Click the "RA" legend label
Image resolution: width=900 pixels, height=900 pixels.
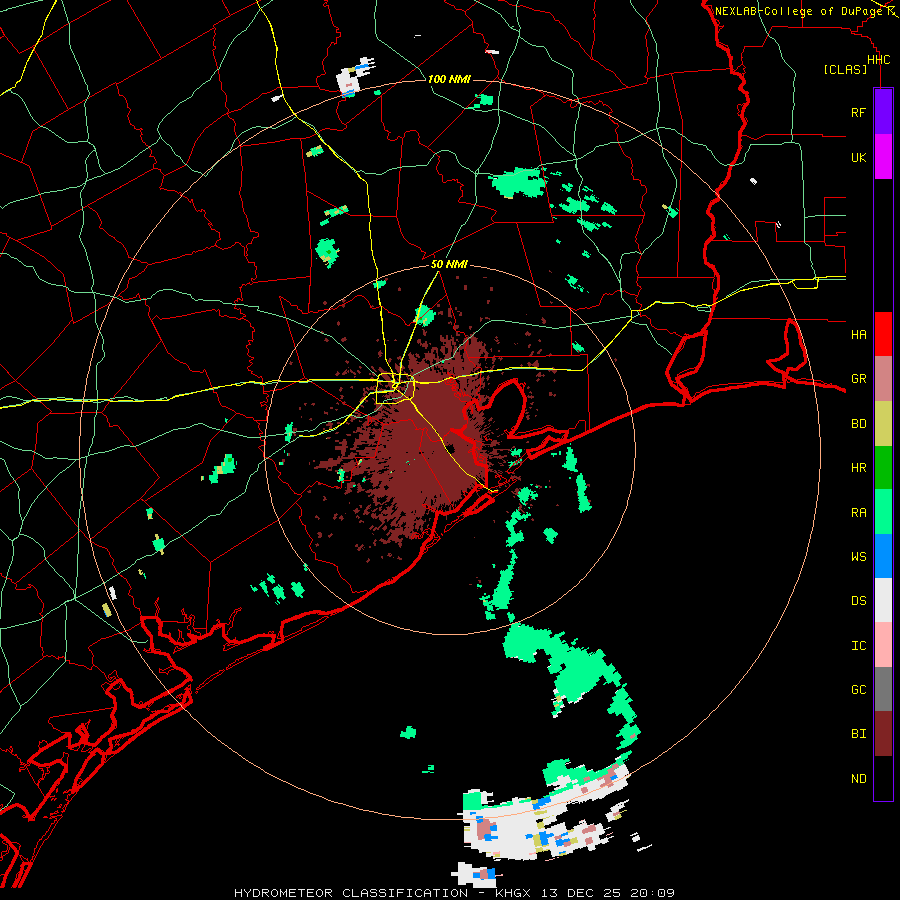pyautogui.click(x=858, y=513)
